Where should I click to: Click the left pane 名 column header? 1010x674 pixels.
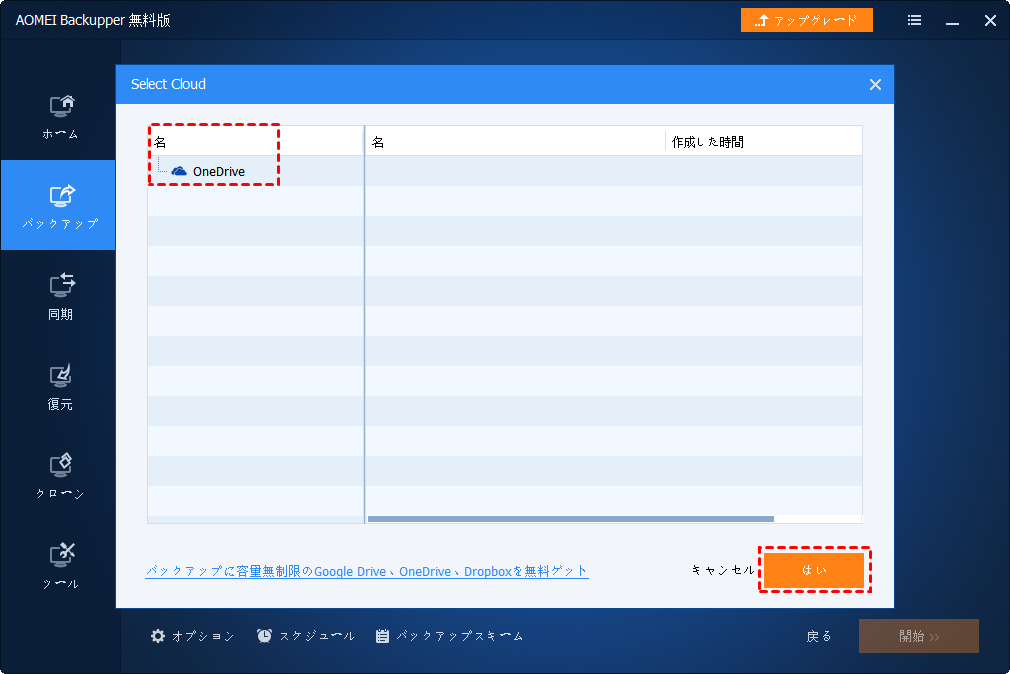click(x=256, y=141)
